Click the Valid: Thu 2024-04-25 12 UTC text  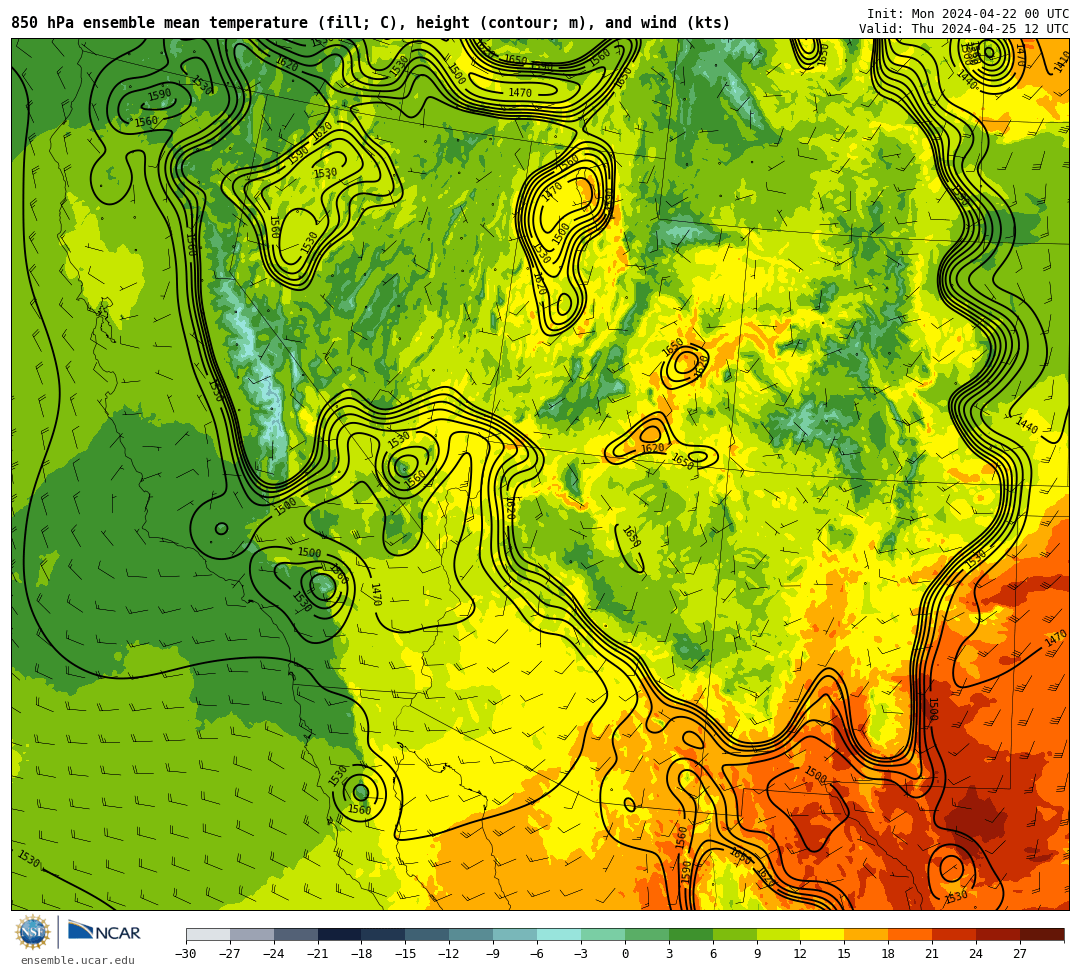(x=964, y=28)
